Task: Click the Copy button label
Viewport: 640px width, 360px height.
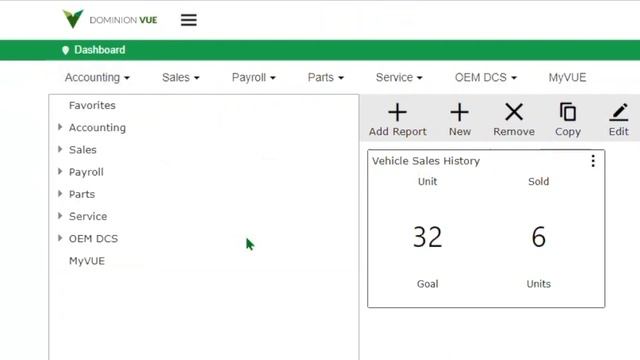Action: tap(568, 132)
